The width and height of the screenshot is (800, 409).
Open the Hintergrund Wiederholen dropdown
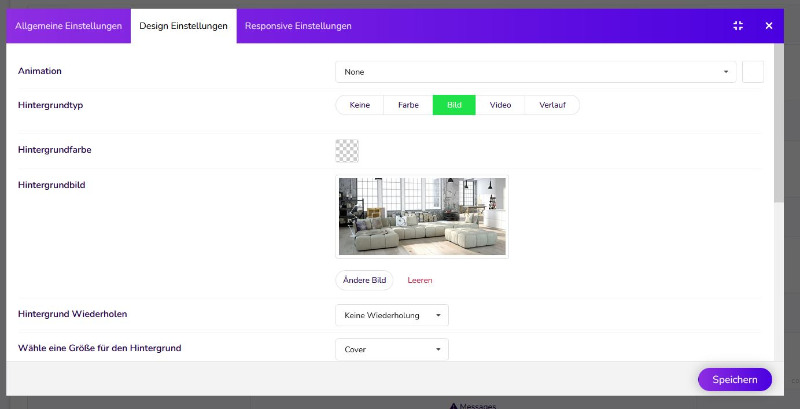click(392, 315)
